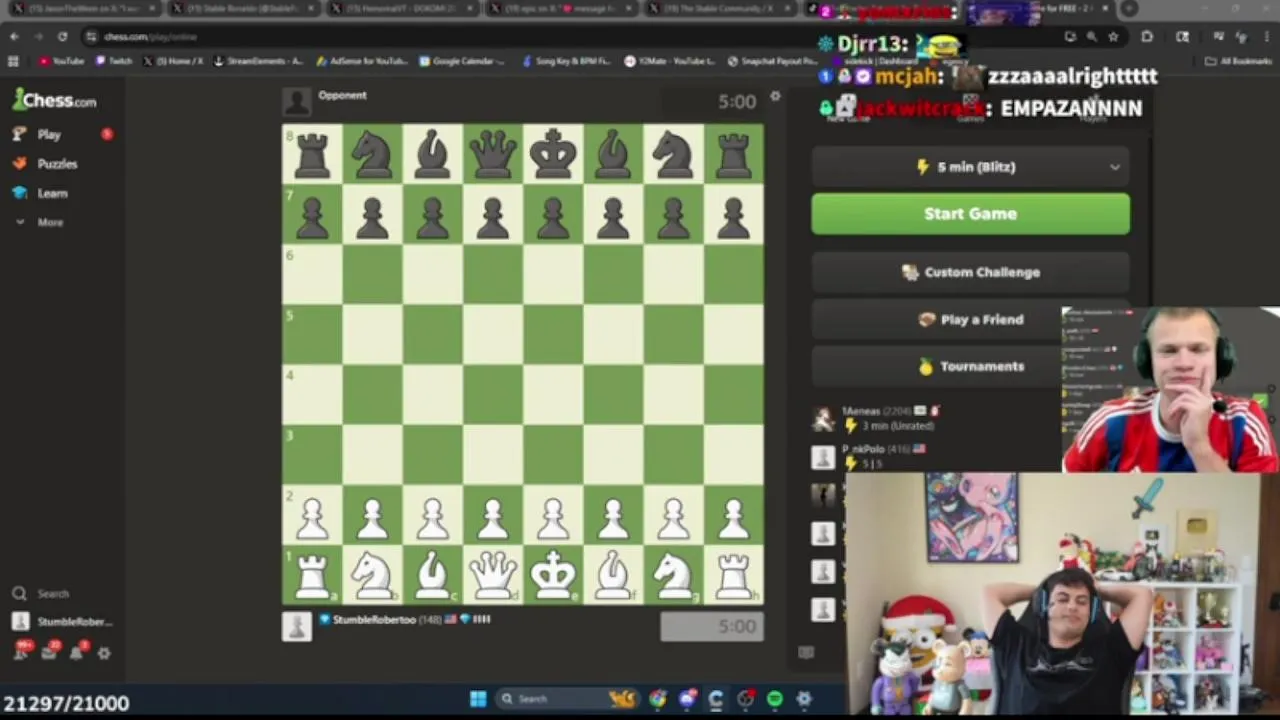Image resolution: width=1280 pixels, height=720 pixels.
Task: Open the YouTube bookmark
Action: [62, 61]
